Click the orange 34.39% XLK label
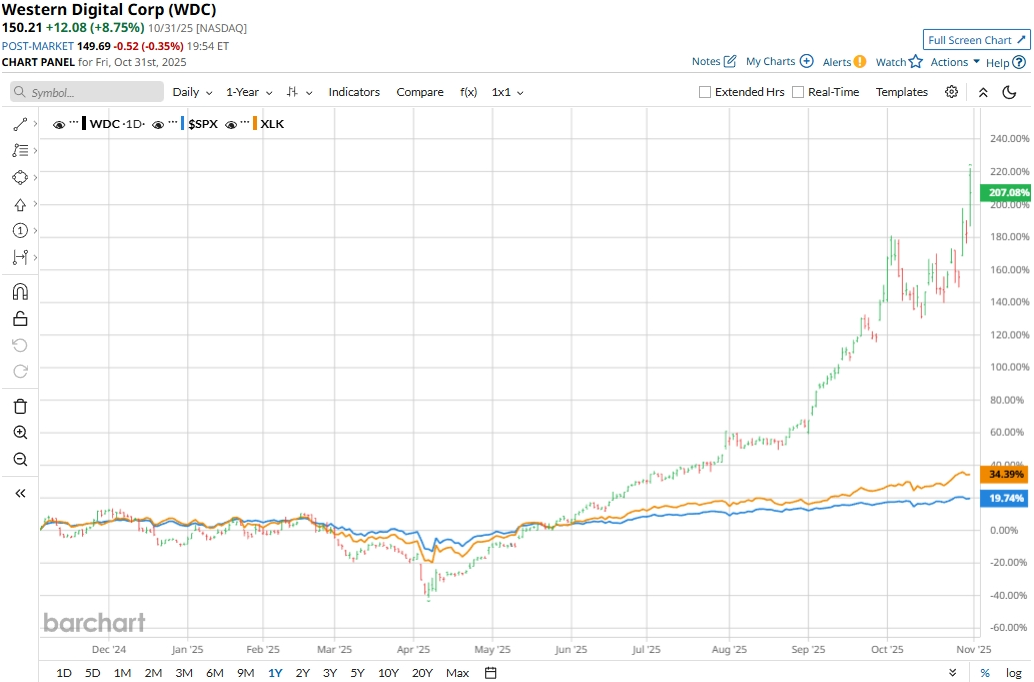This screenshot has height=682, width=1034. 1005,474
